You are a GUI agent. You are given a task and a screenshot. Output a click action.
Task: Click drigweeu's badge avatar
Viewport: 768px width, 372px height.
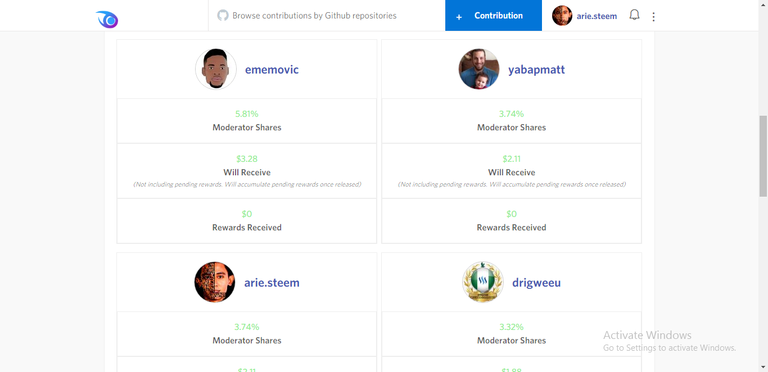[x=483, y=282]
